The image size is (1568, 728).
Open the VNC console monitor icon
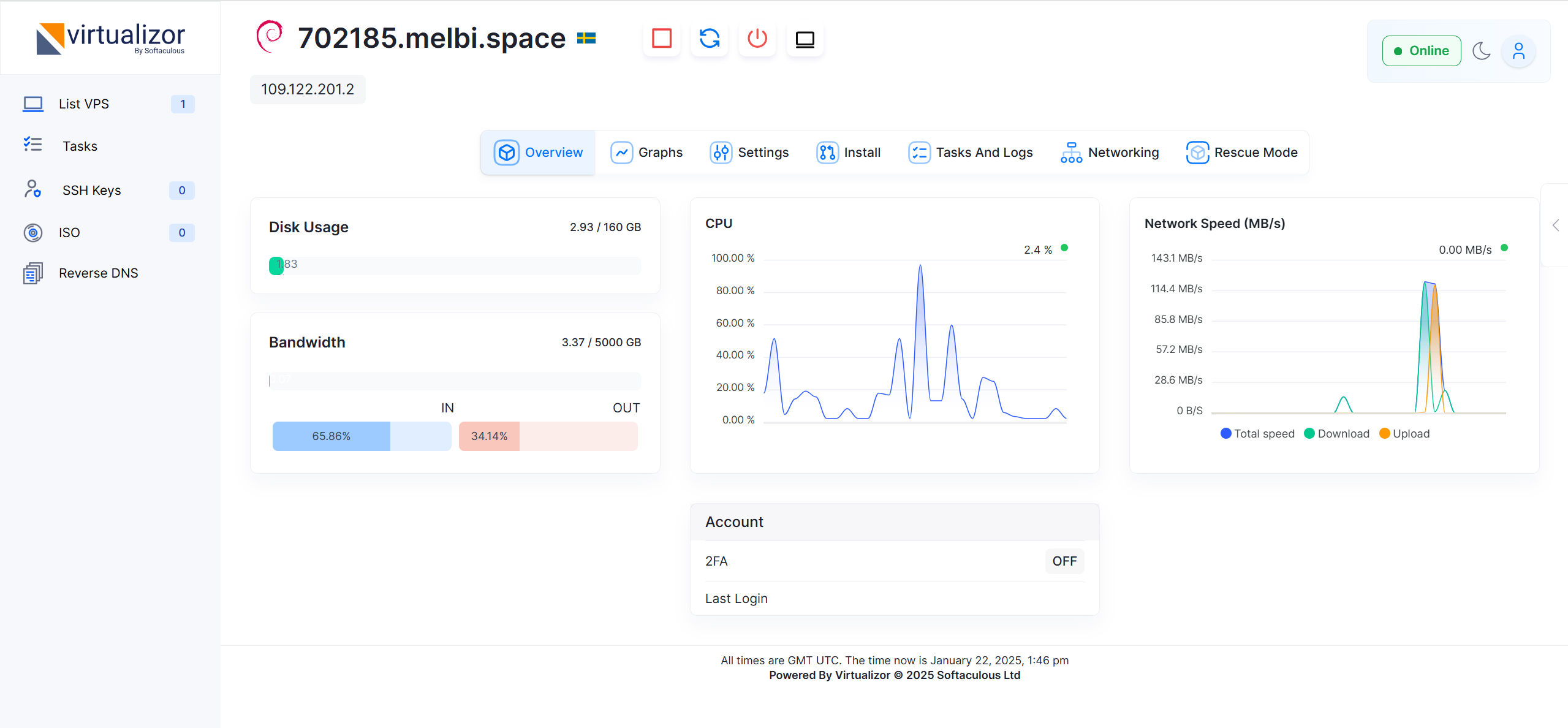(x=805, y=39)
